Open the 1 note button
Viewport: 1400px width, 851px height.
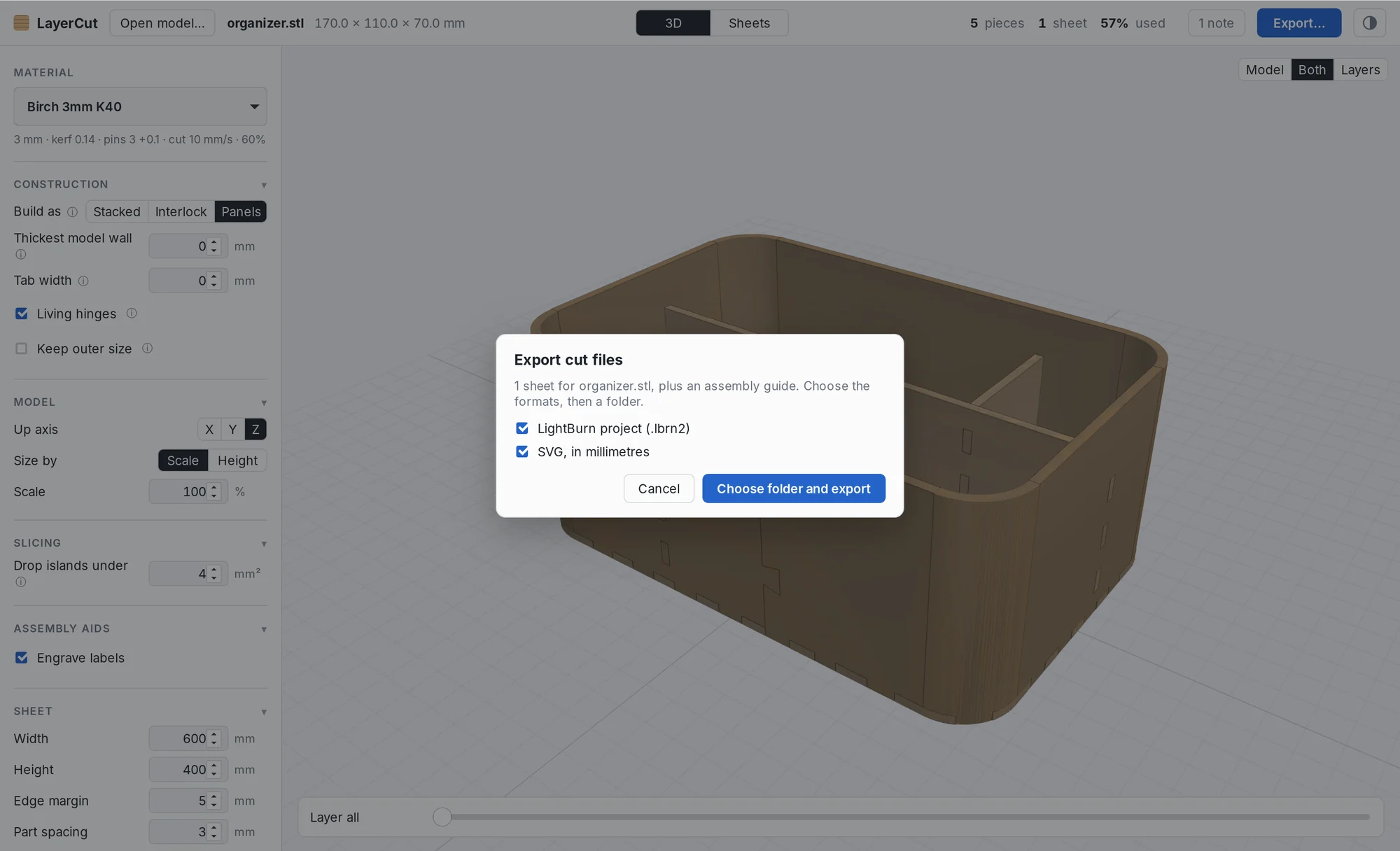click(x=1217, y=23)
